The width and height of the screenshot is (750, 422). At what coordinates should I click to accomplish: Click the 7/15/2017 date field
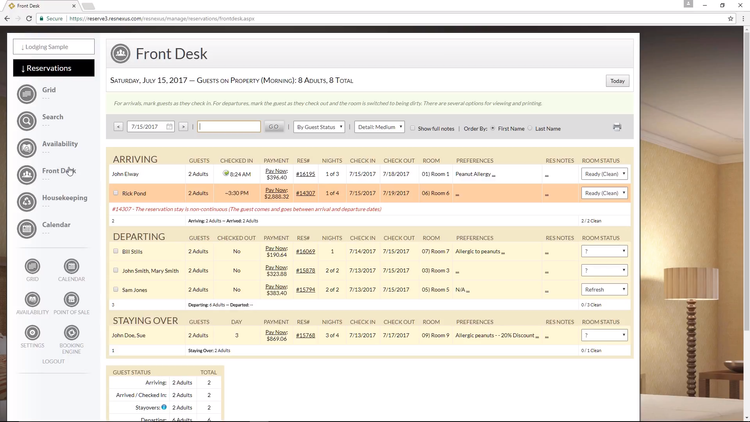[x=151, y=127]
